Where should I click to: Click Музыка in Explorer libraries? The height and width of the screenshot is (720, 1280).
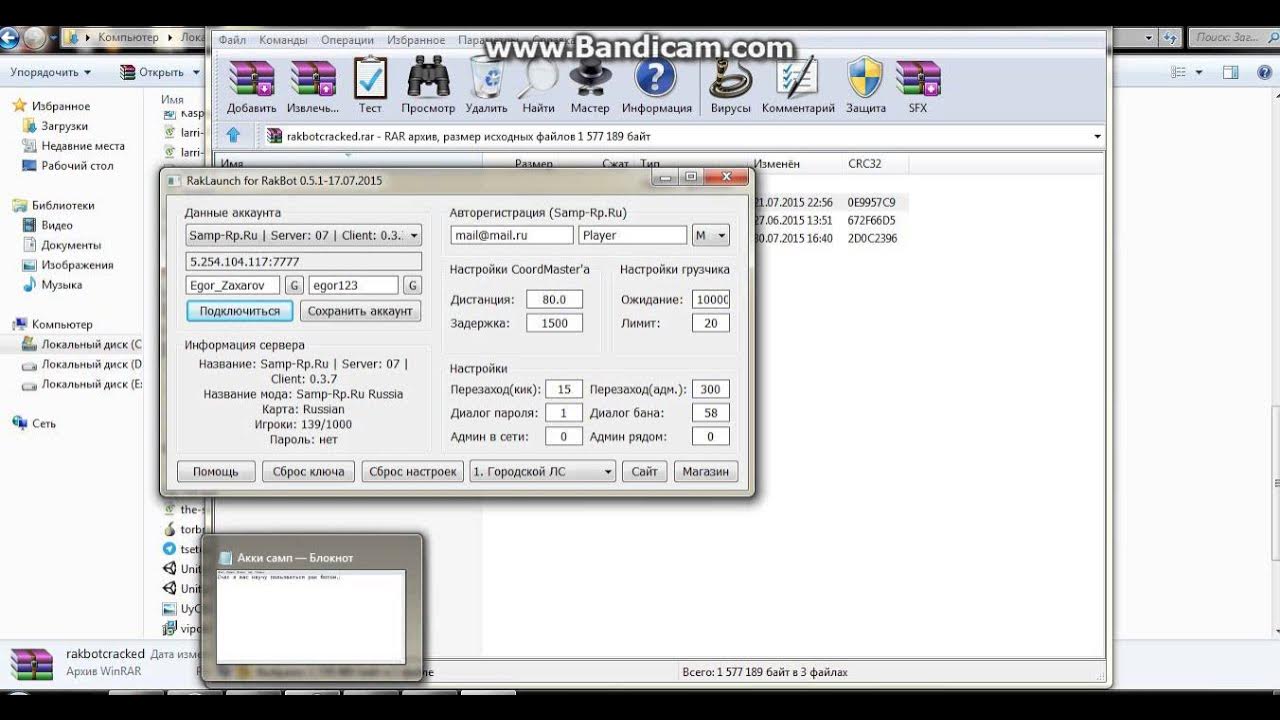click(61, 285)
